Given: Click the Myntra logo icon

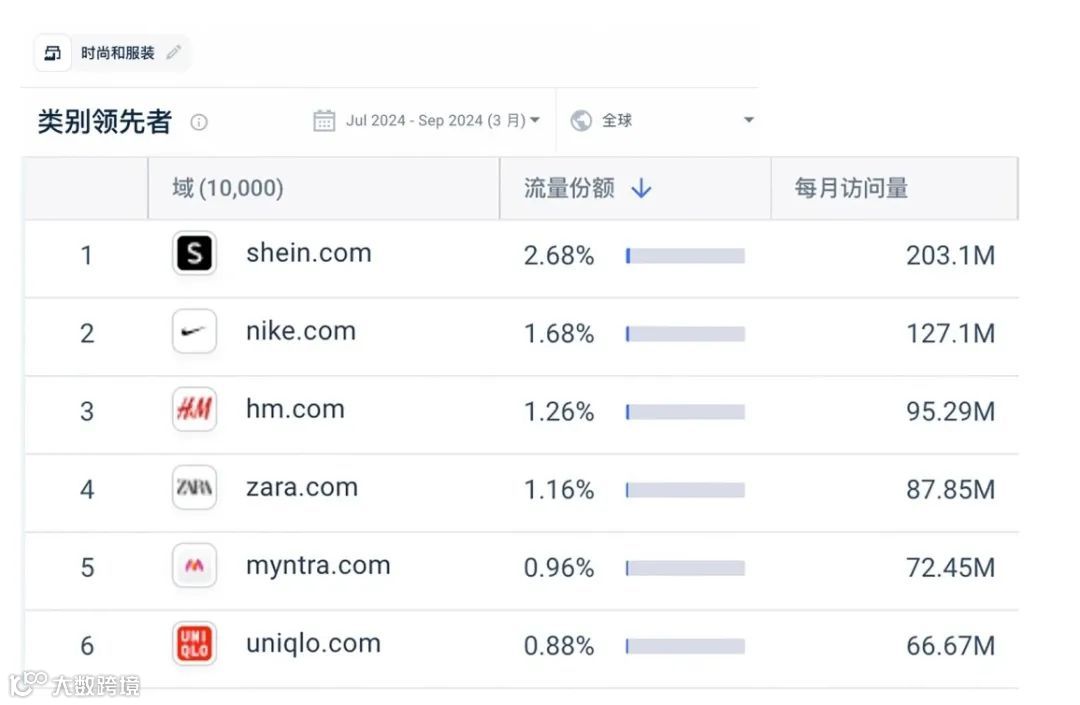Looking at the screenshot, I should coord(194,565).
